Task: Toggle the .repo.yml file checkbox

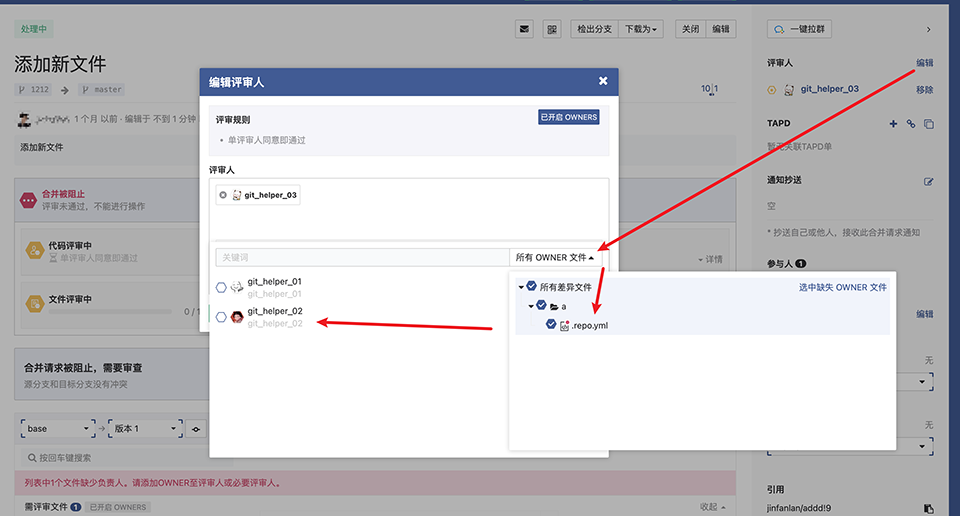Action: click(x=551, y=325)
